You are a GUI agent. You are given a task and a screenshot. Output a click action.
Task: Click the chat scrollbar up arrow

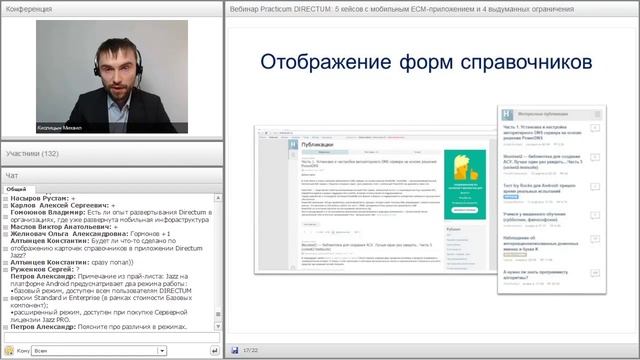coord(218,198)
